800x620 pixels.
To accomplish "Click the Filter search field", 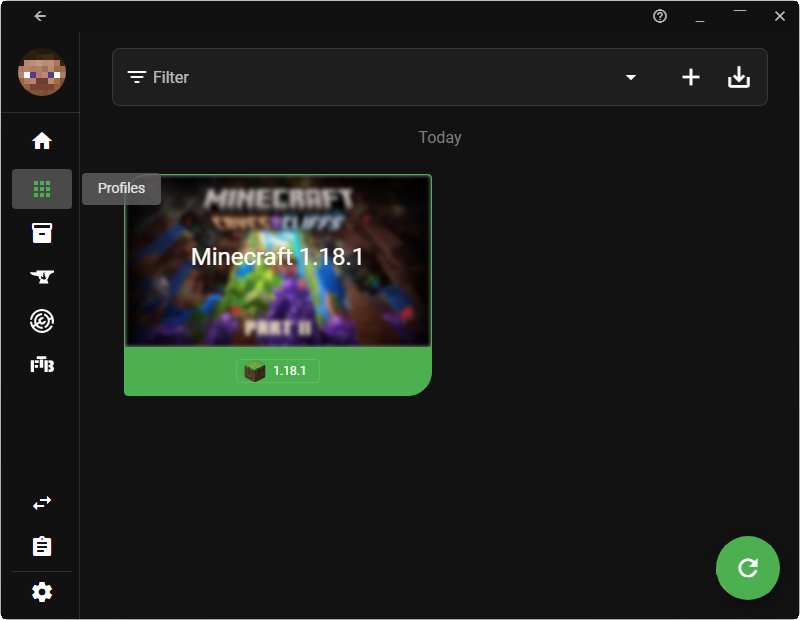I will pos(300,76).
